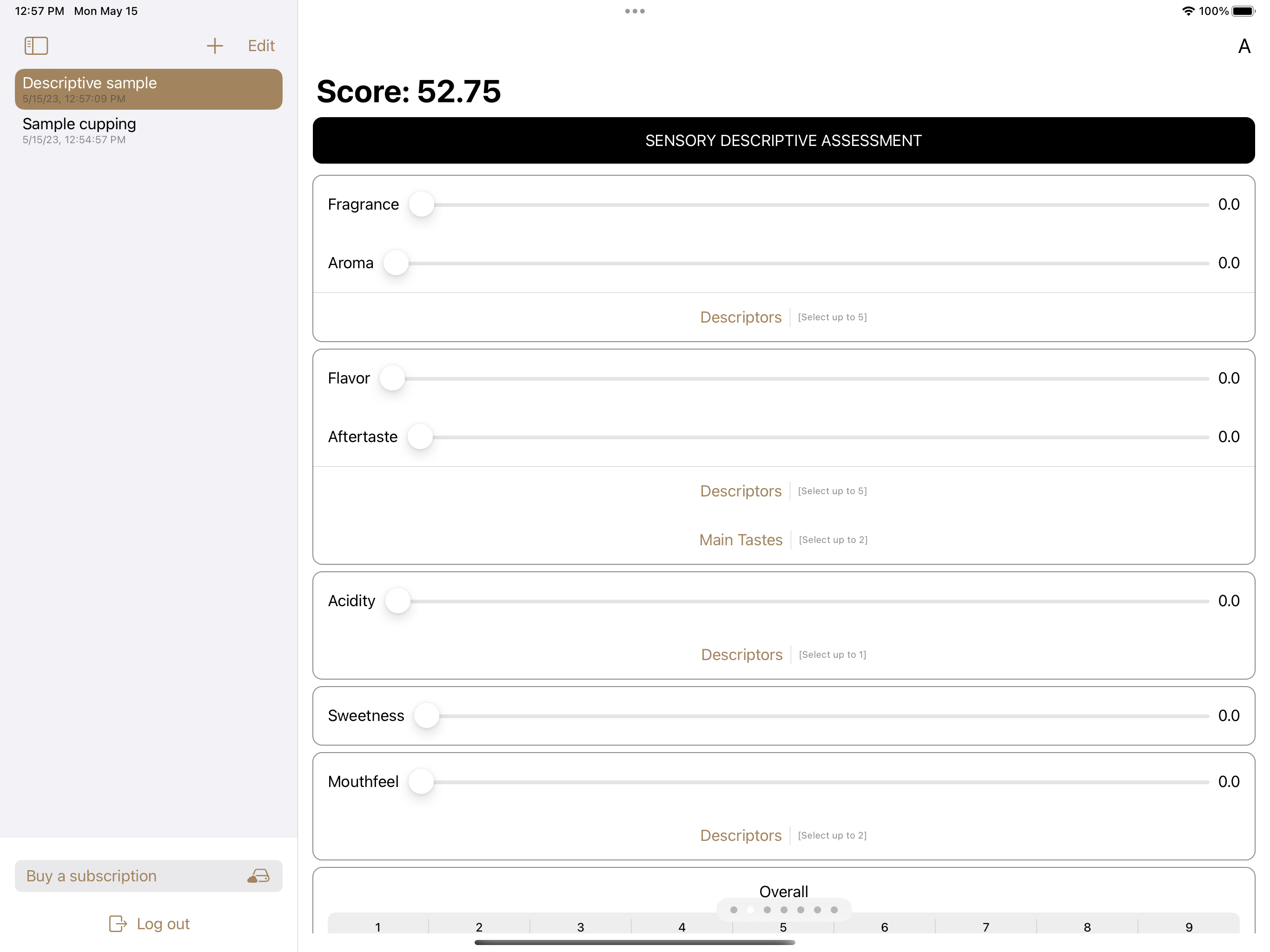Check the Wi-Fi status icon

tap(1188, 11)
